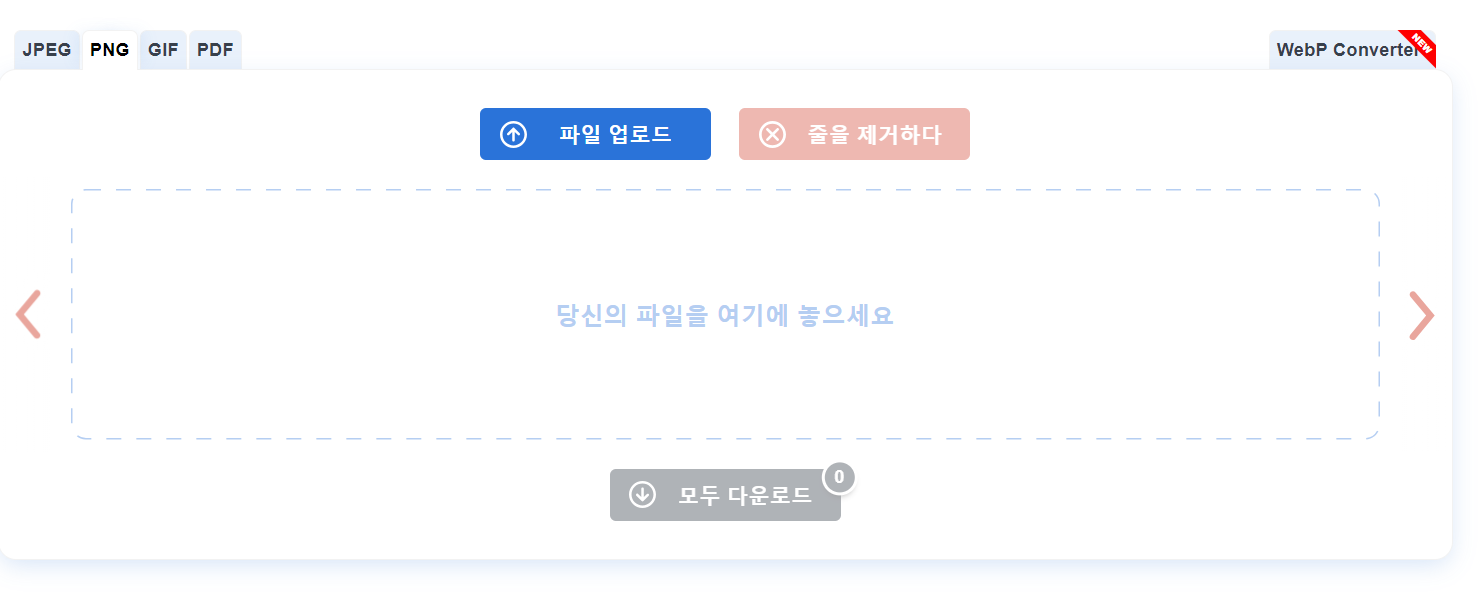Click the 당신의 파일을 여기에 놓으세요 placeholder text
1483x597 pixels.
coord(724,315)
